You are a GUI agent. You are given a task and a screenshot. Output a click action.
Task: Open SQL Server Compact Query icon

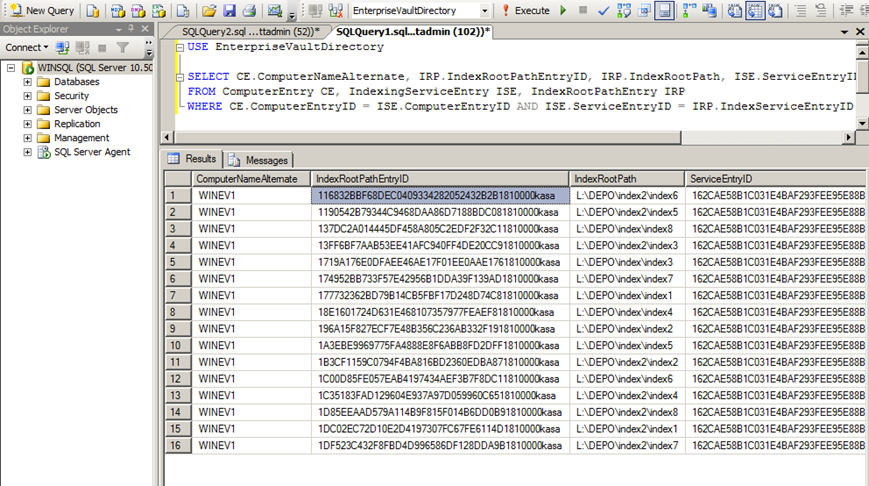tap(183, 10)
